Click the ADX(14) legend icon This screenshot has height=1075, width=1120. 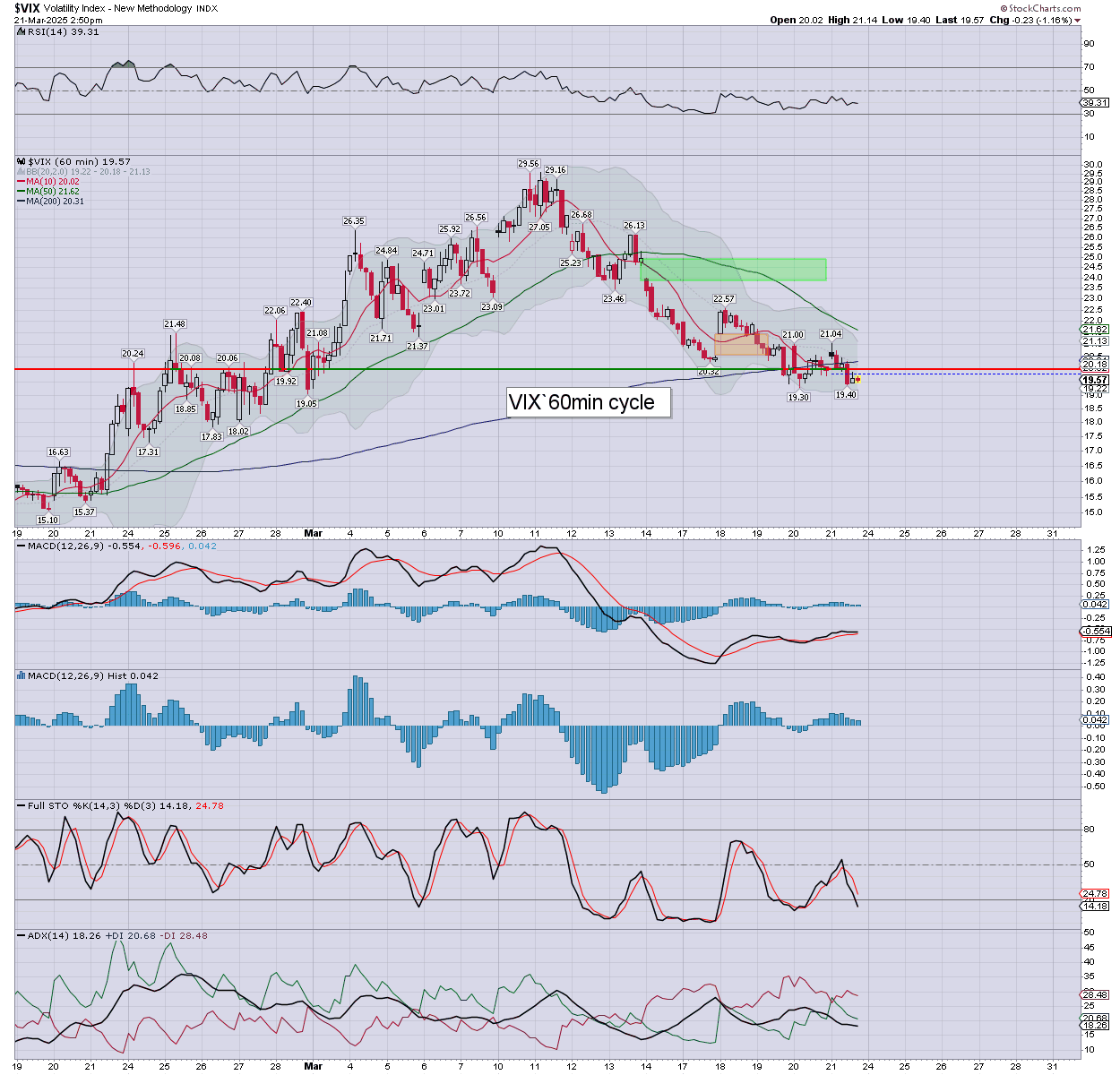tap(20, 936)
